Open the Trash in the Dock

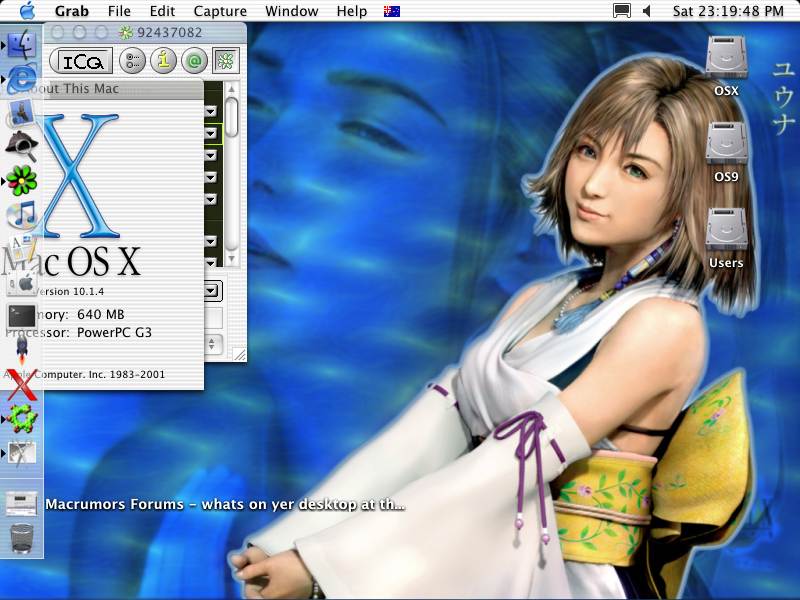(21, 538)
